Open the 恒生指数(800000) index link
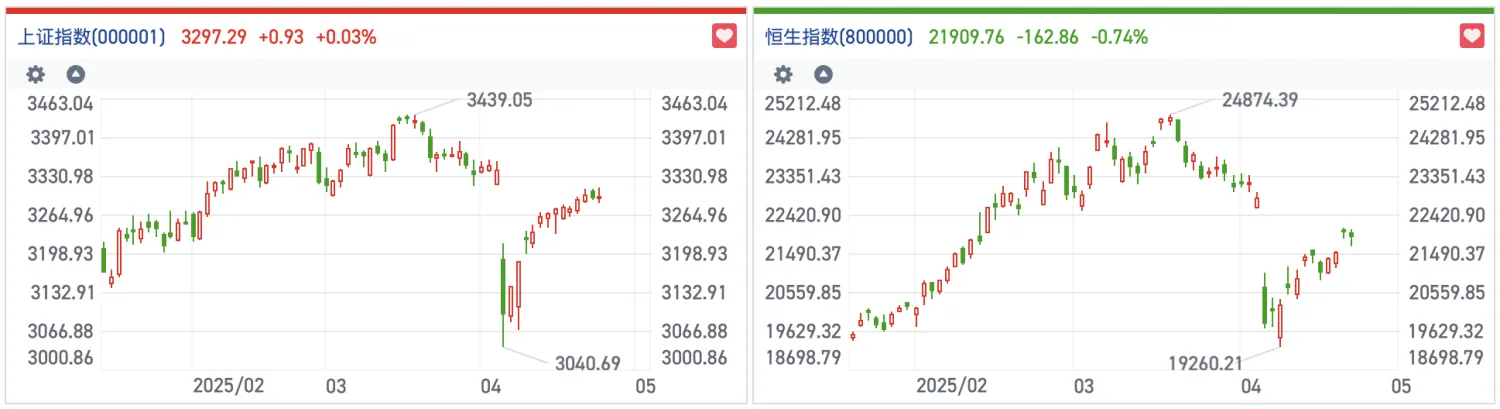The image size is (1500, 409). [x=839, y=37]
